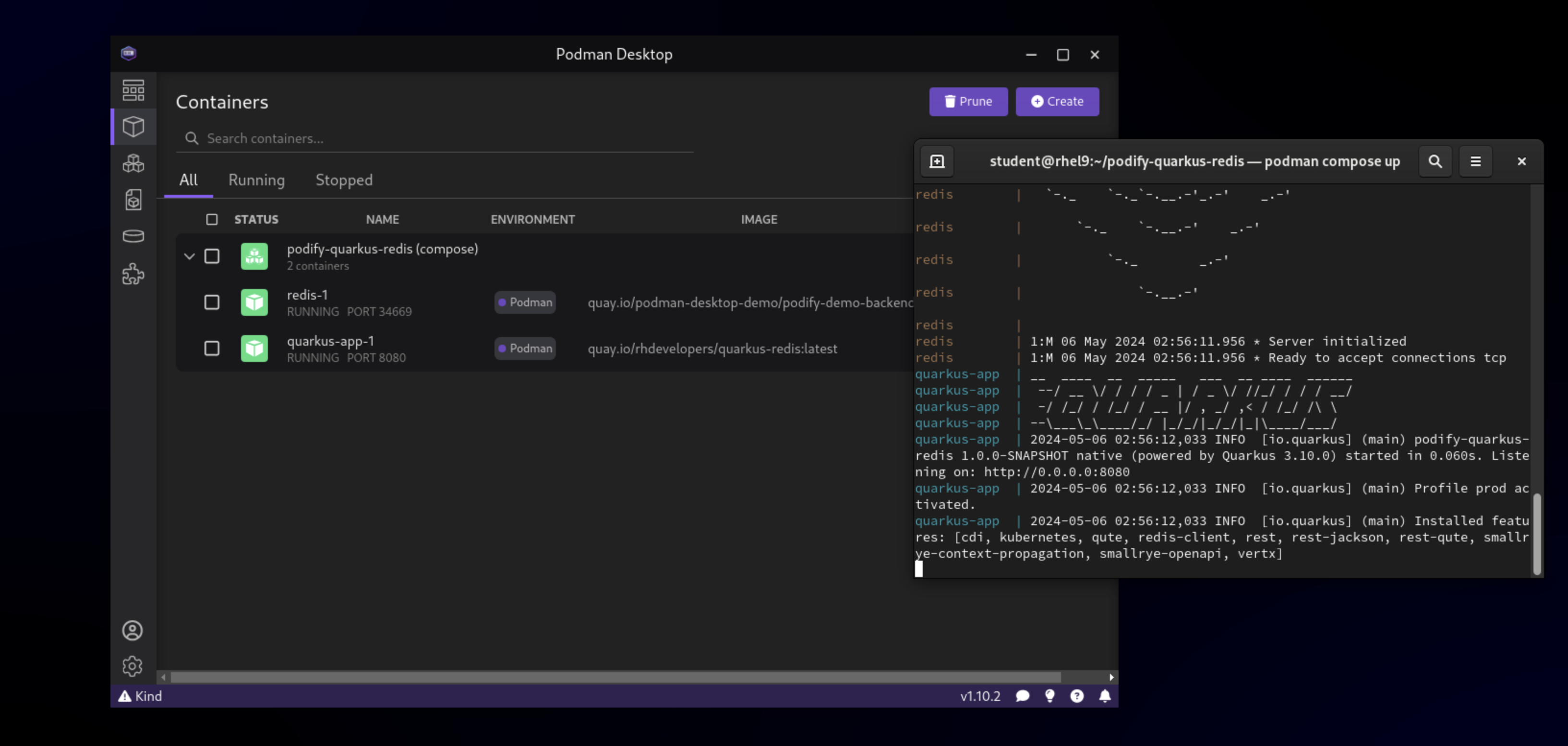The width and height of the screenshot is (1568, 746).
Task: Switch to the Running containers tab
Action: 256,180
